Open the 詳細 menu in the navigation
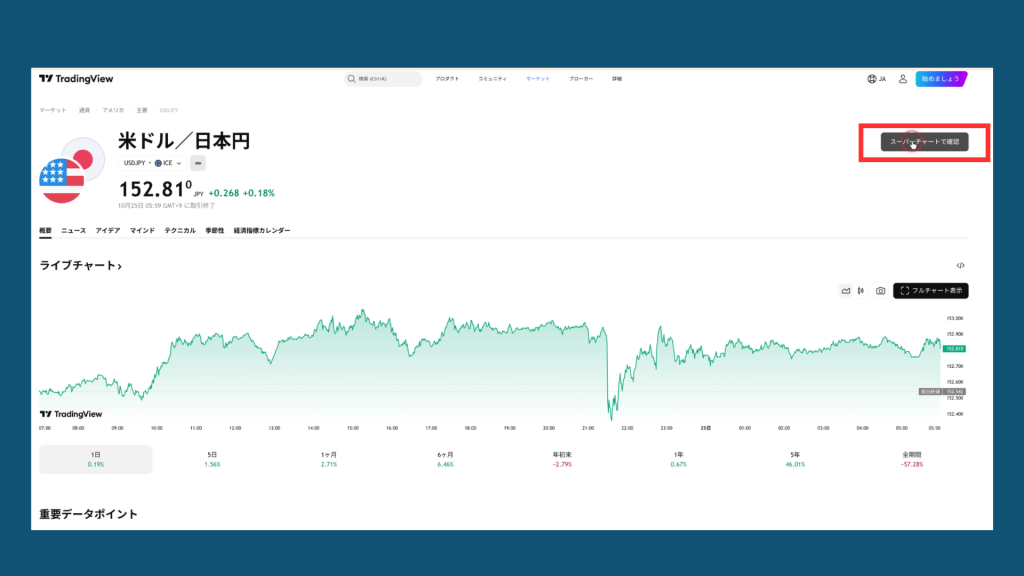1024x576 pixels. pyautogui.click(x=616, y=78)
